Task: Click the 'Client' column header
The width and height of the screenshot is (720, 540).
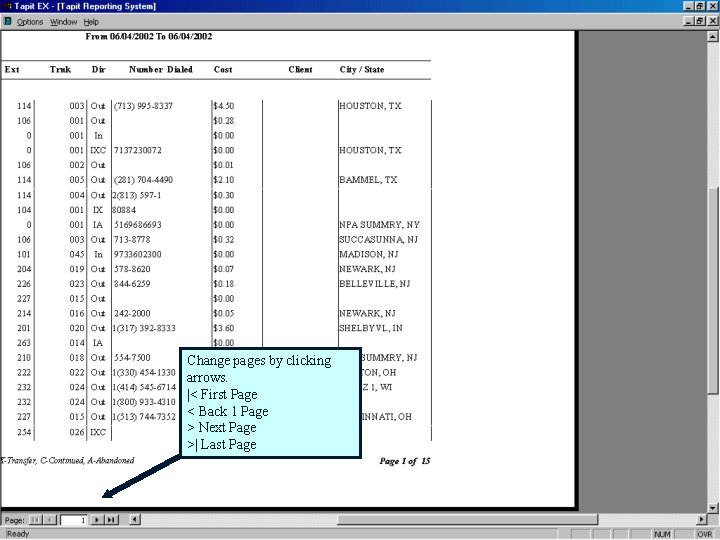Action: (300, 69)
